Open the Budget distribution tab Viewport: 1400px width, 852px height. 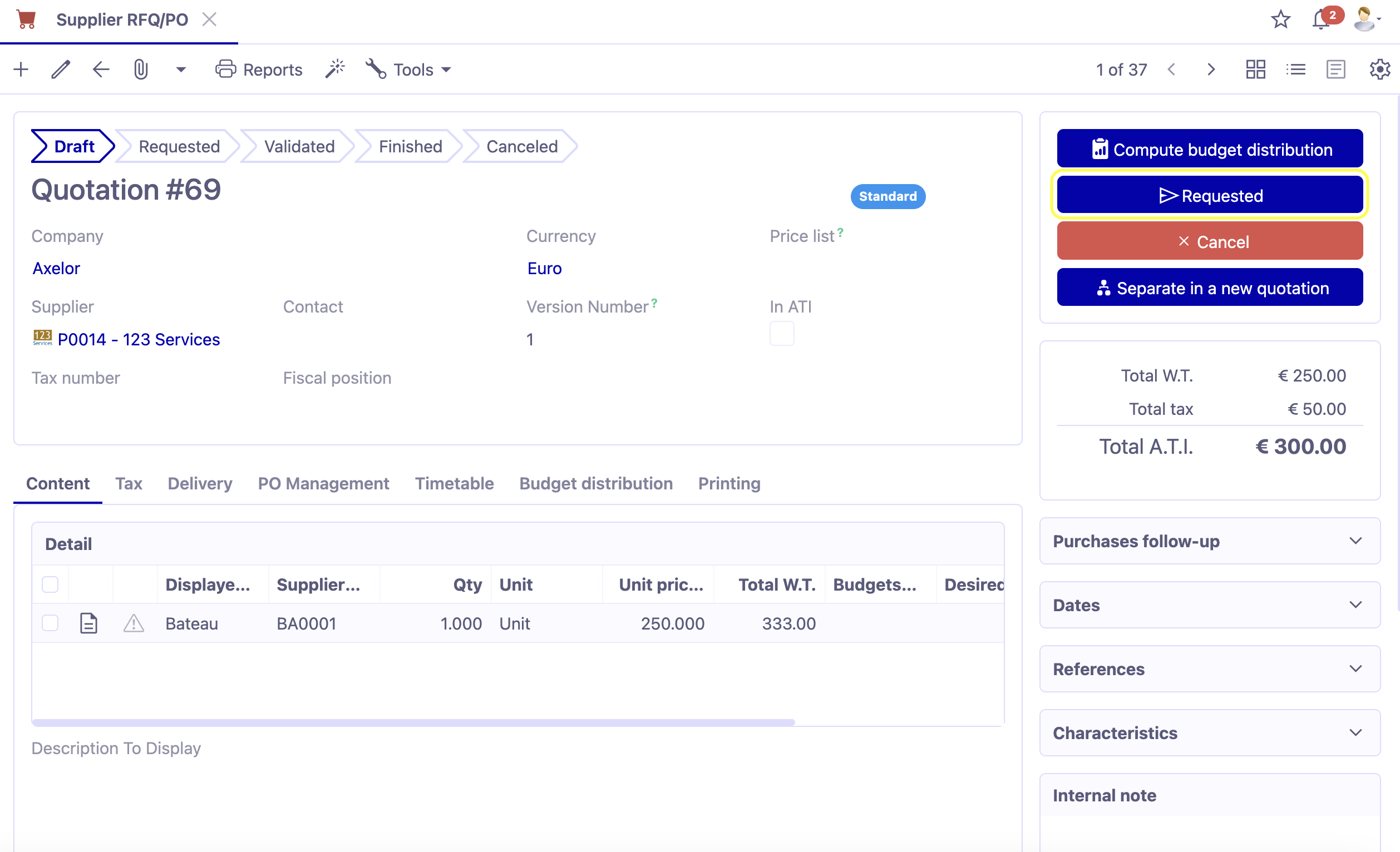[x=596, y=483]
